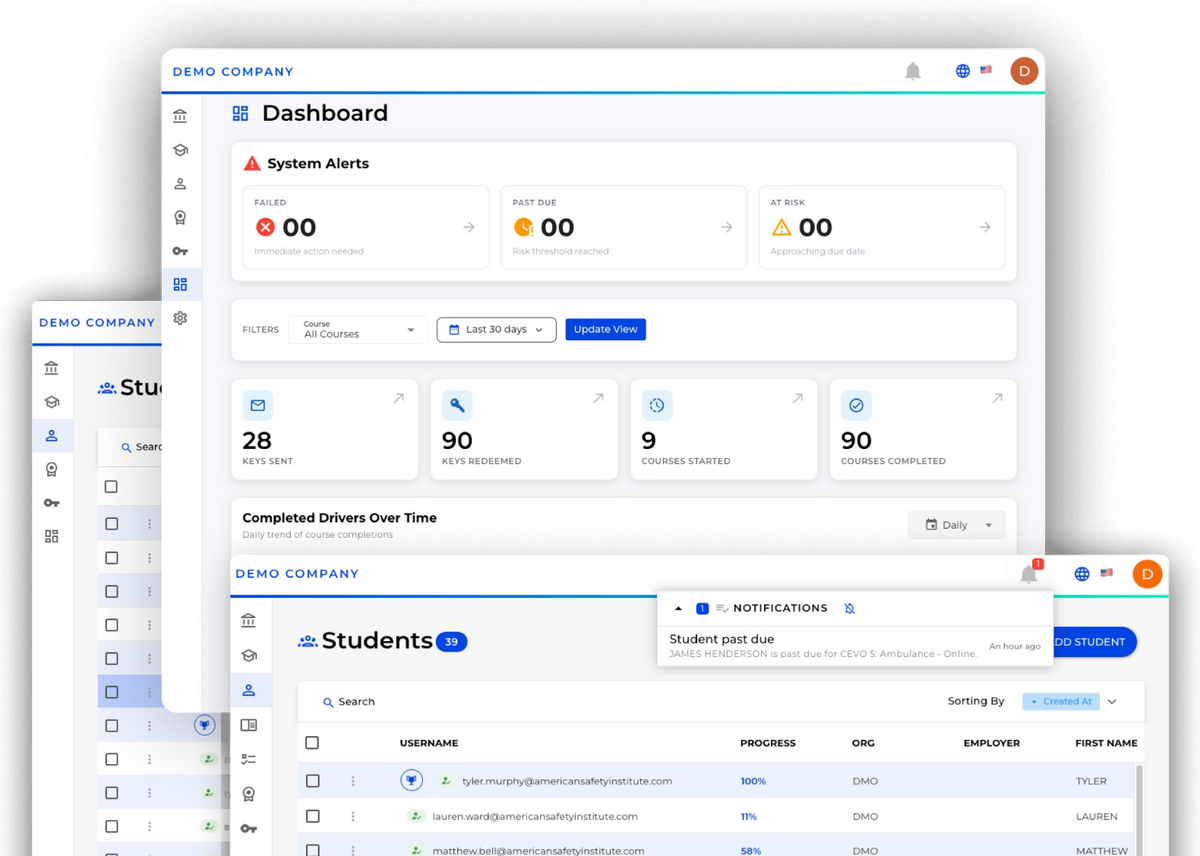Open keys icon in Dashboard sidebar
Viewport: 1200px width, 856px height.
(180, 251)
